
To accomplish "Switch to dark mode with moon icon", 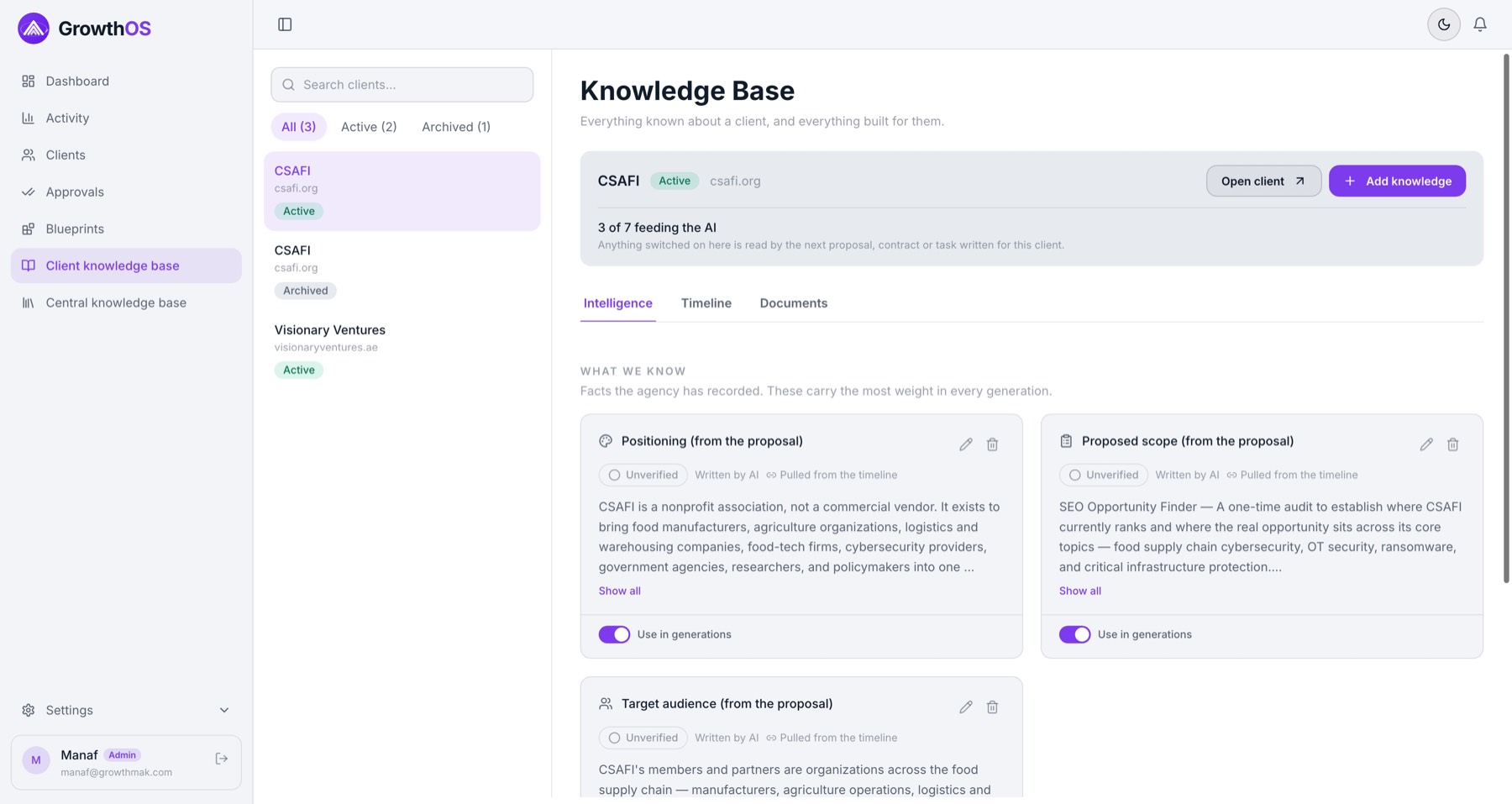I will (1444, 24).
